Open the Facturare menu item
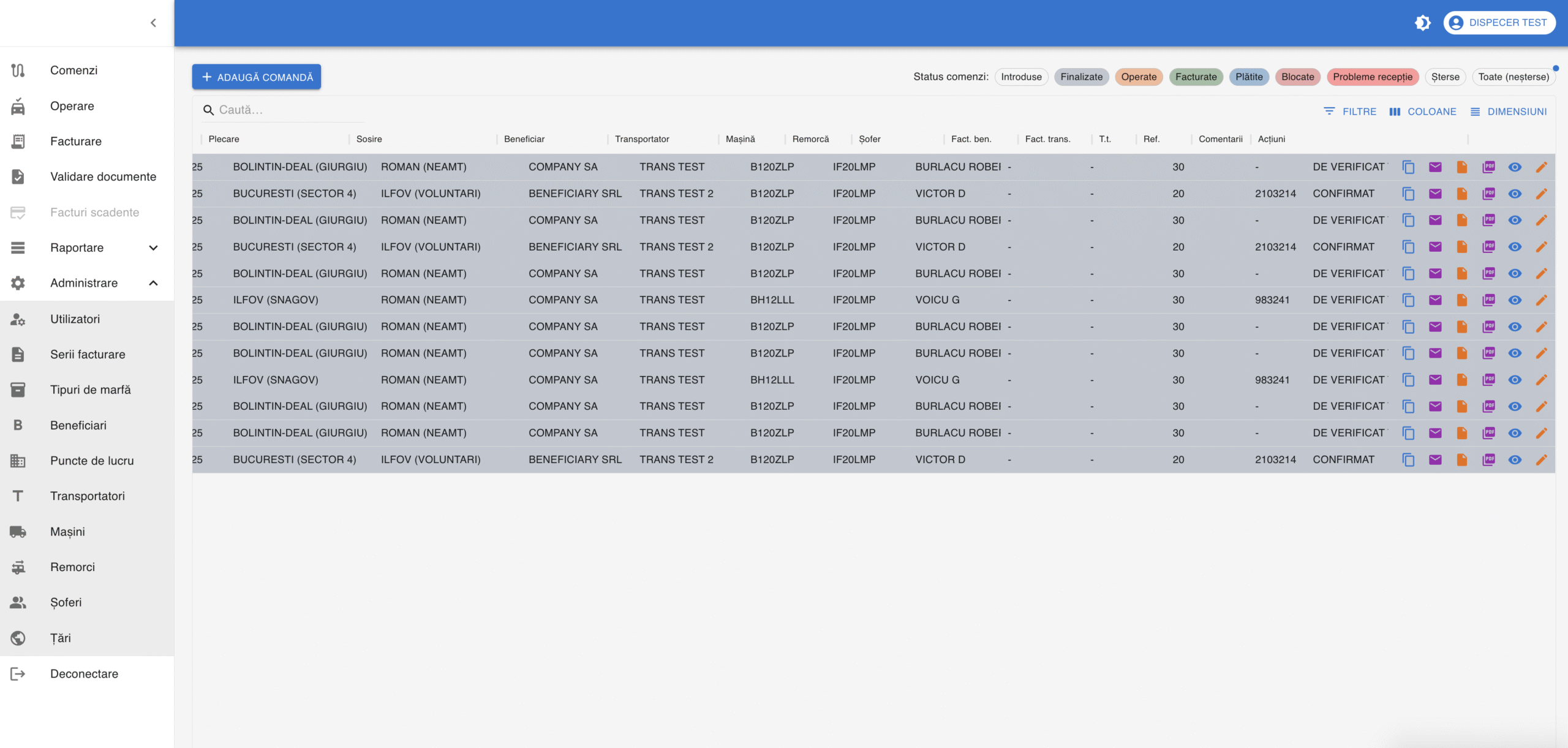This screenshot has height=748, width=1568. click(76, 142)
